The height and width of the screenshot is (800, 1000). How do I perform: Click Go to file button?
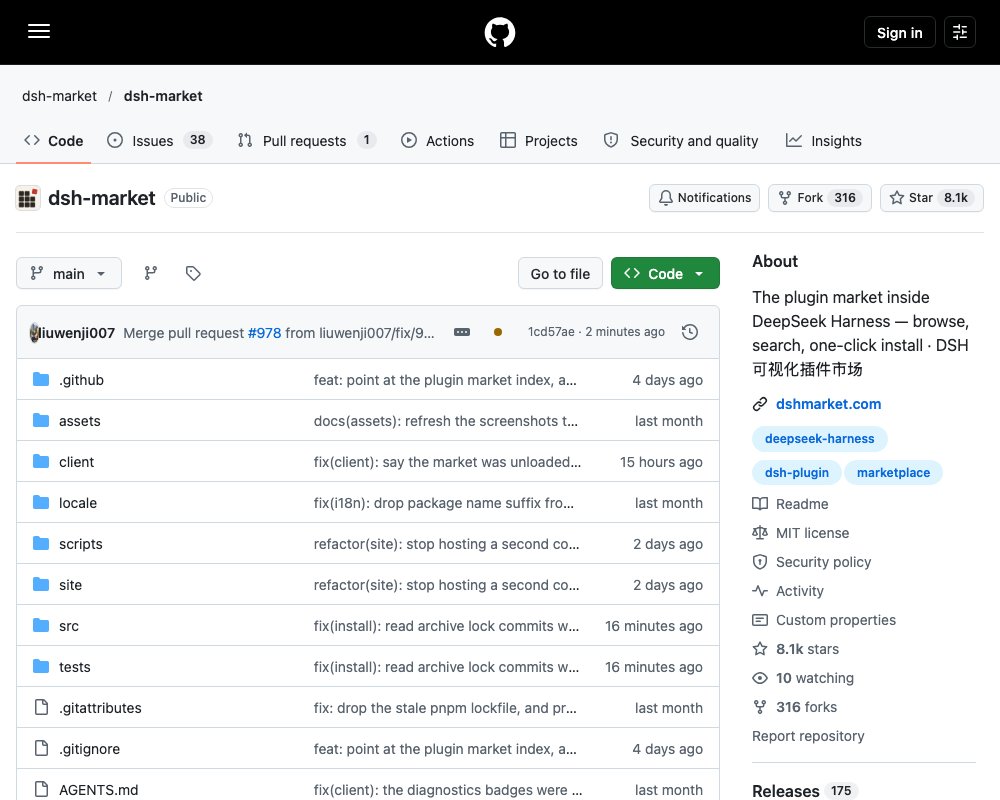[x=560, y=274]
